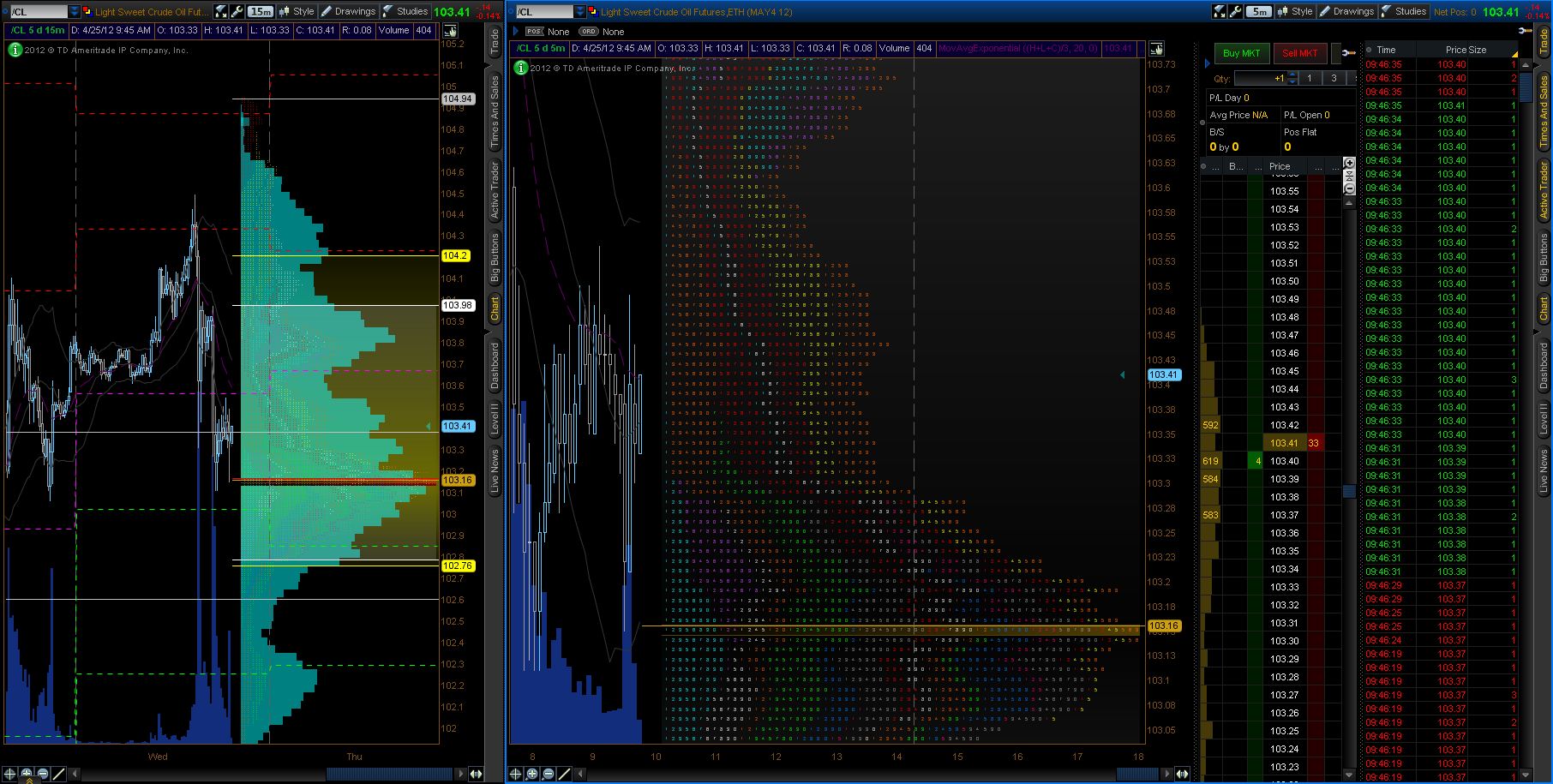
Task: Change the left chart 15m timeframe
Action: coord(260,11)
